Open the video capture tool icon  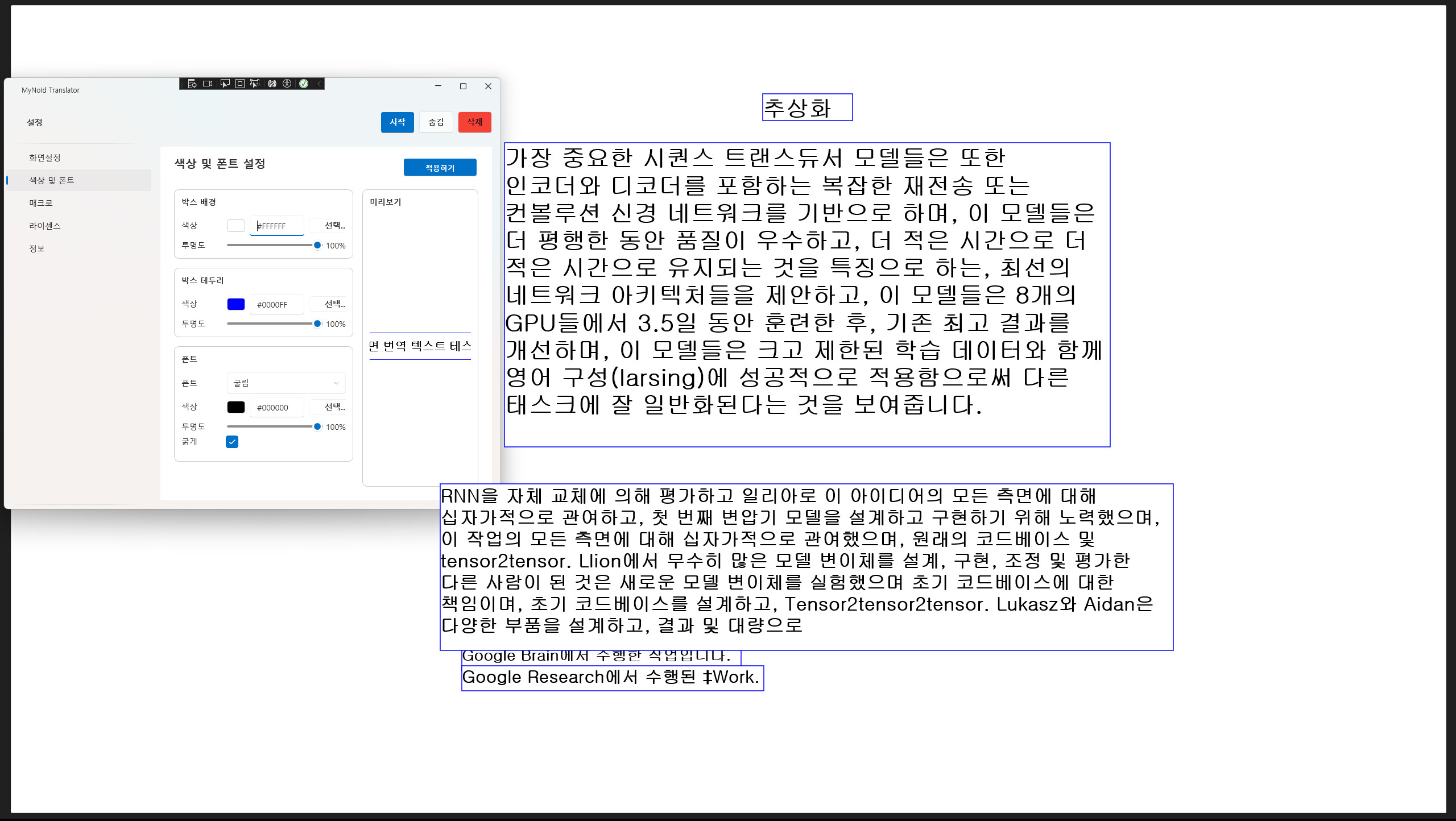208,84
